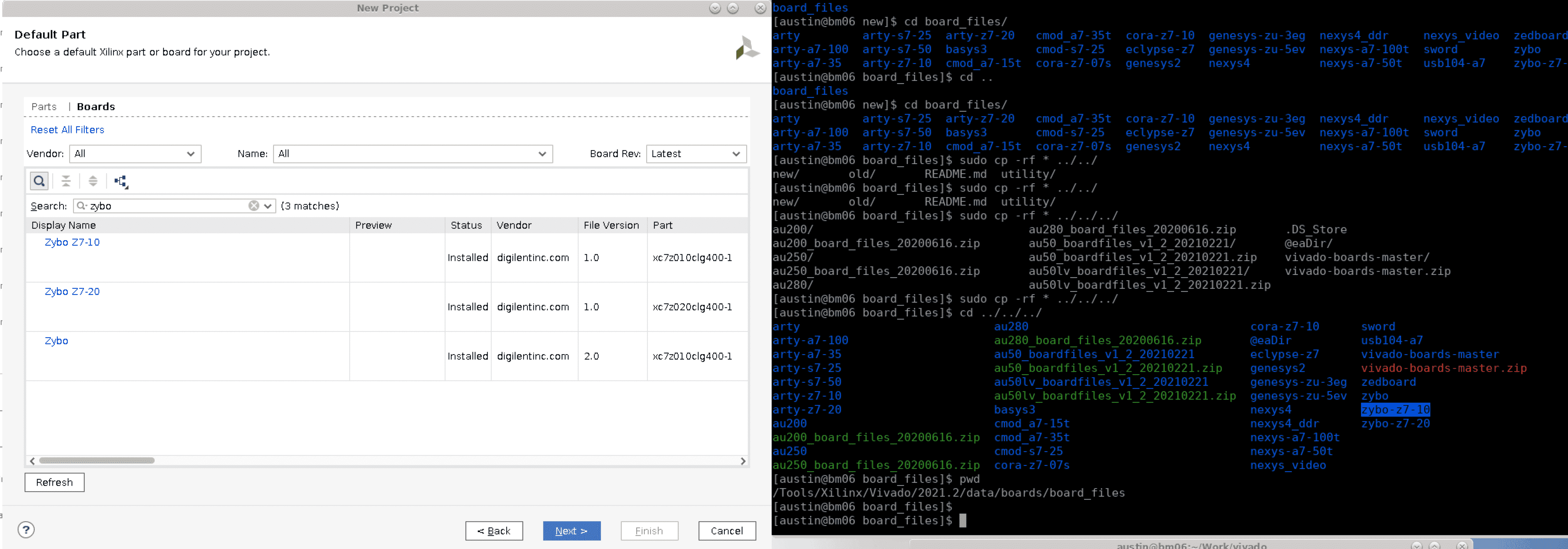Expand the search history dropdown arrow
1568x549 pixels.
268,206
